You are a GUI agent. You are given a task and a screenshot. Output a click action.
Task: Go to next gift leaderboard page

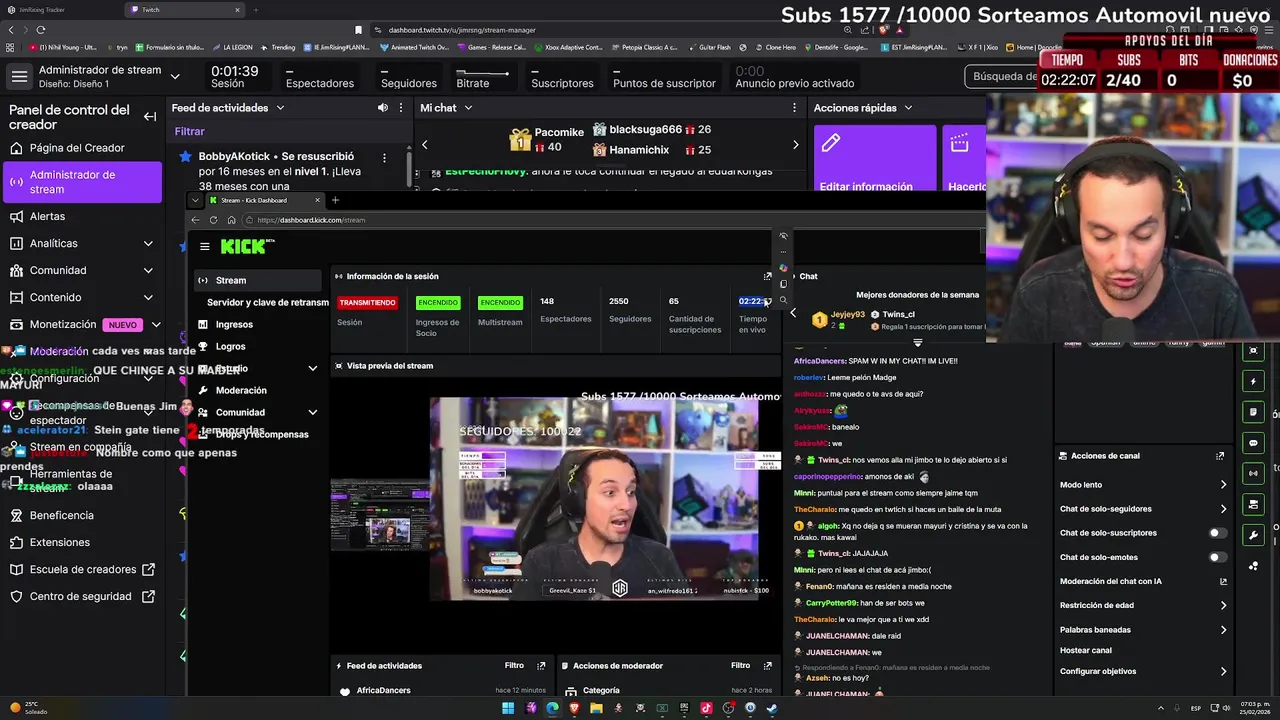click(x=796, y=145)
